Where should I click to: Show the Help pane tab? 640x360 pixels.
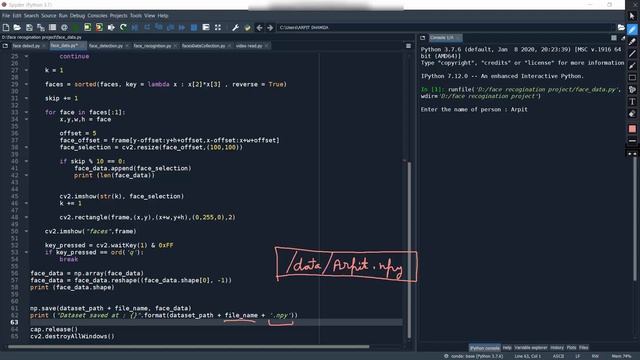(507, 347)
